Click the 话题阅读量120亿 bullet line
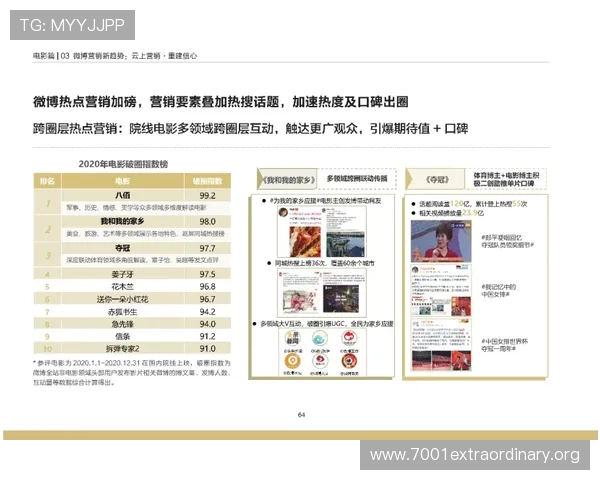The width and height of the screenshot is (600, 480). click(469, 204)
